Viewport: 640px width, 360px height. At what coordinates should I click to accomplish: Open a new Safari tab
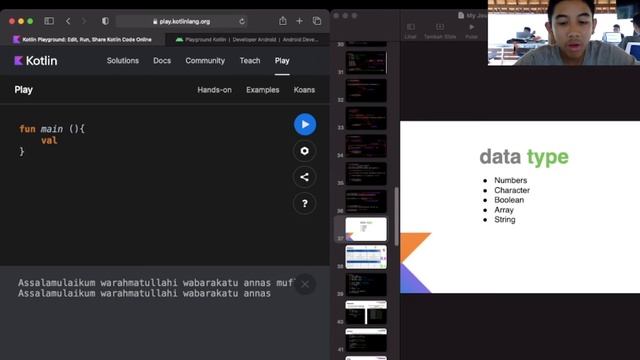(300, 21)
